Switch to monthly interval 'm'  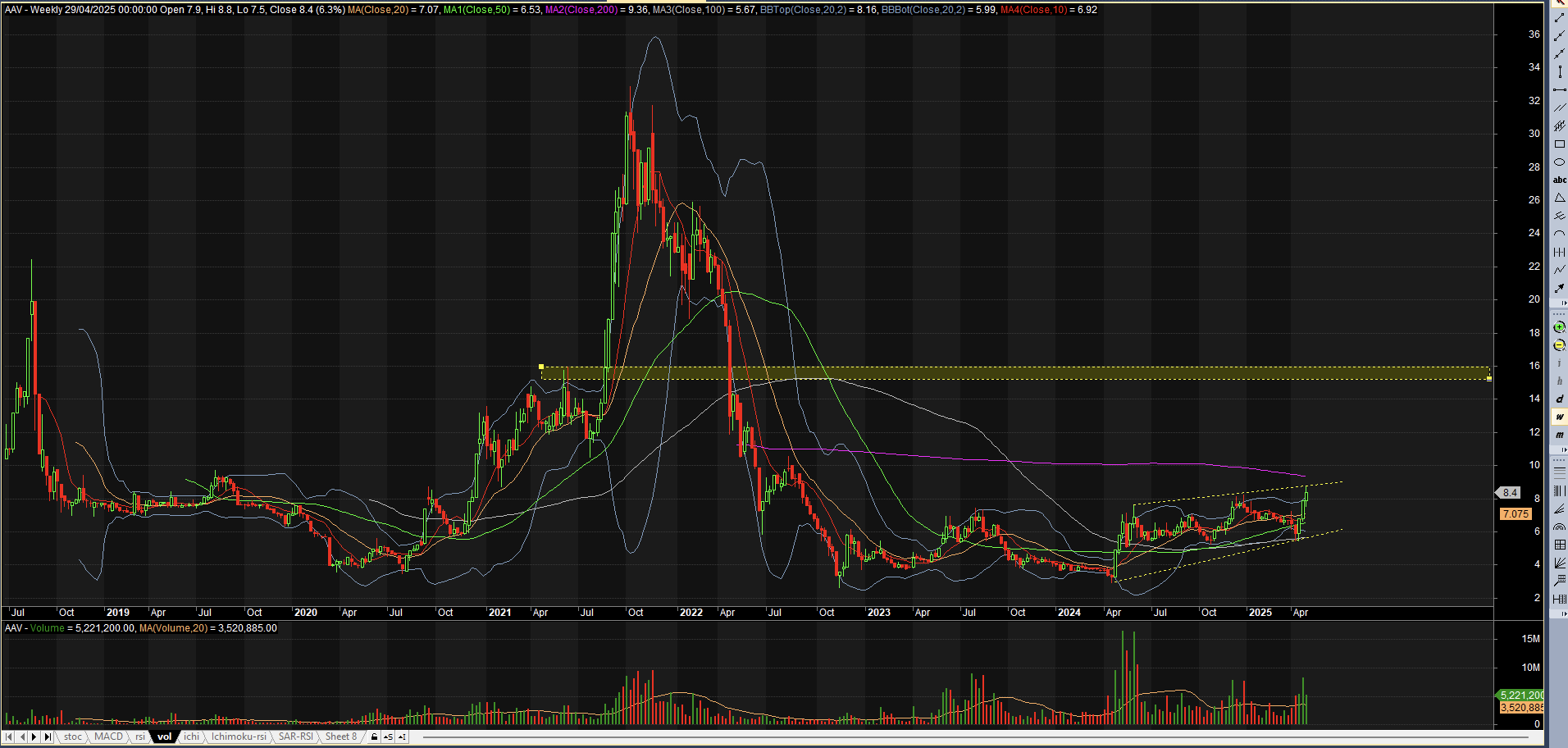pos(1559,436)
